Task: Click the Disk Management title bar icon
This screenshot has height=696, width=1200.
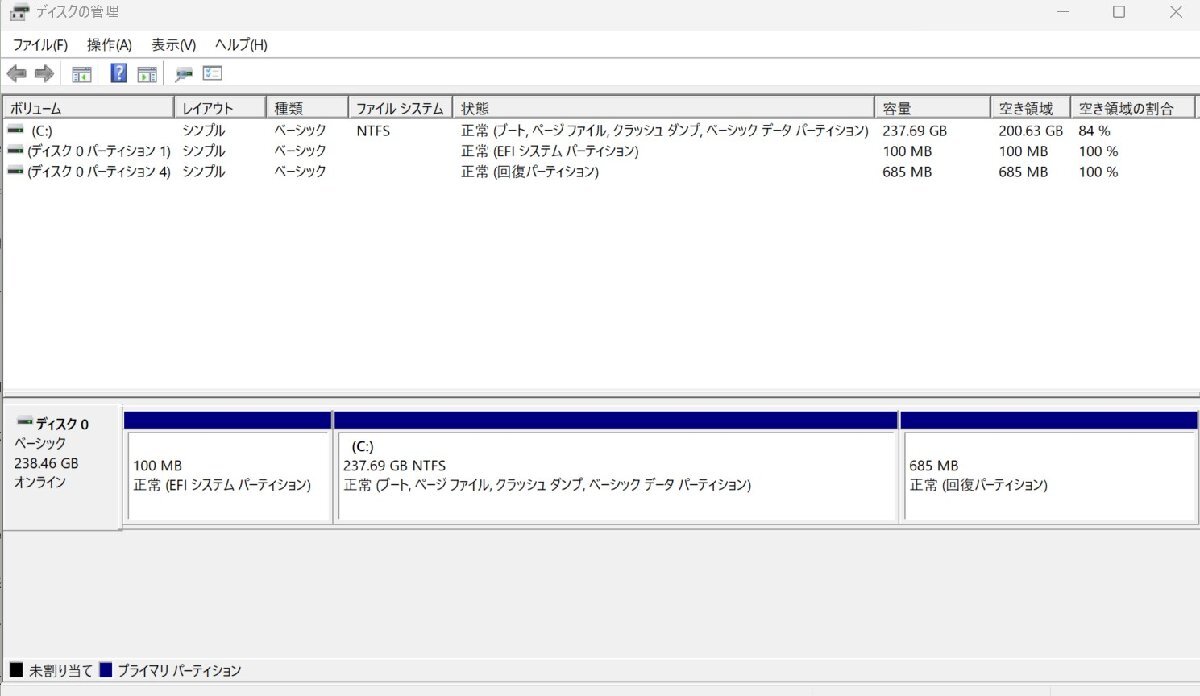Action: click(20, 13)
